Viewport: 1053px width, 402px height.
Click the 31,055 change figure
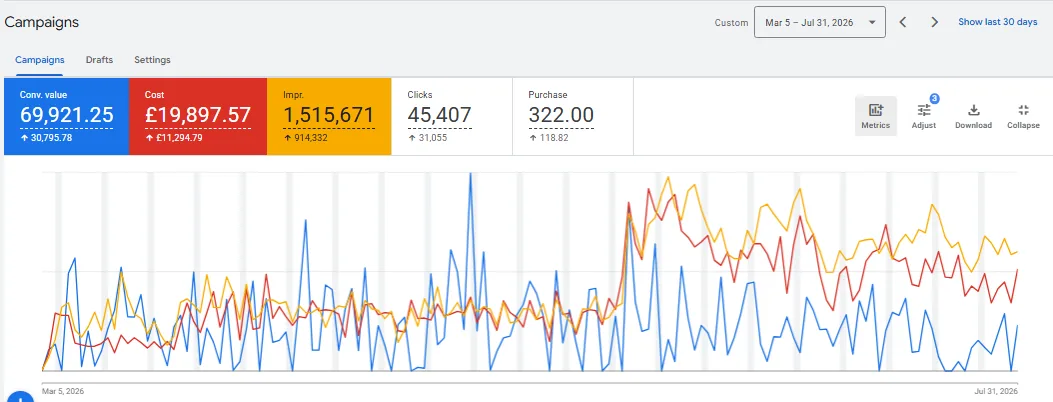tap(431, 138)
